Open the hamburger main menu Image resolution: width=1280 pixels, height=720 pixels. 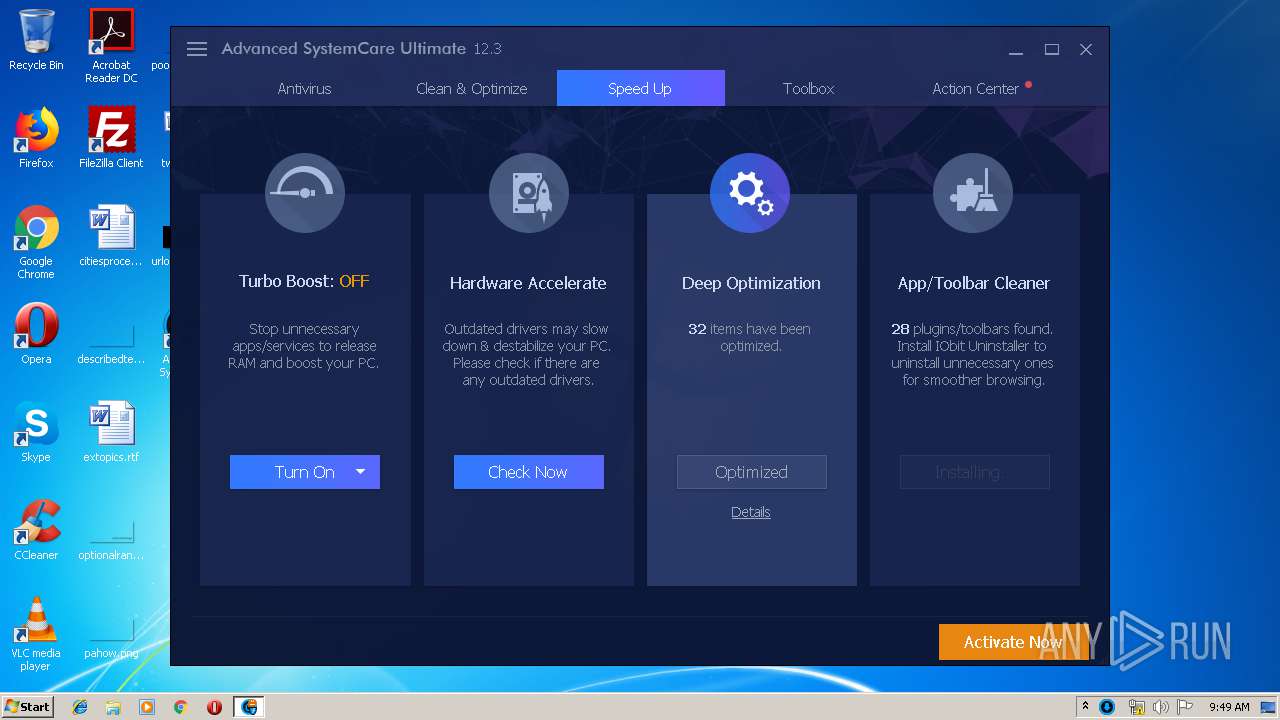point(197,49)
